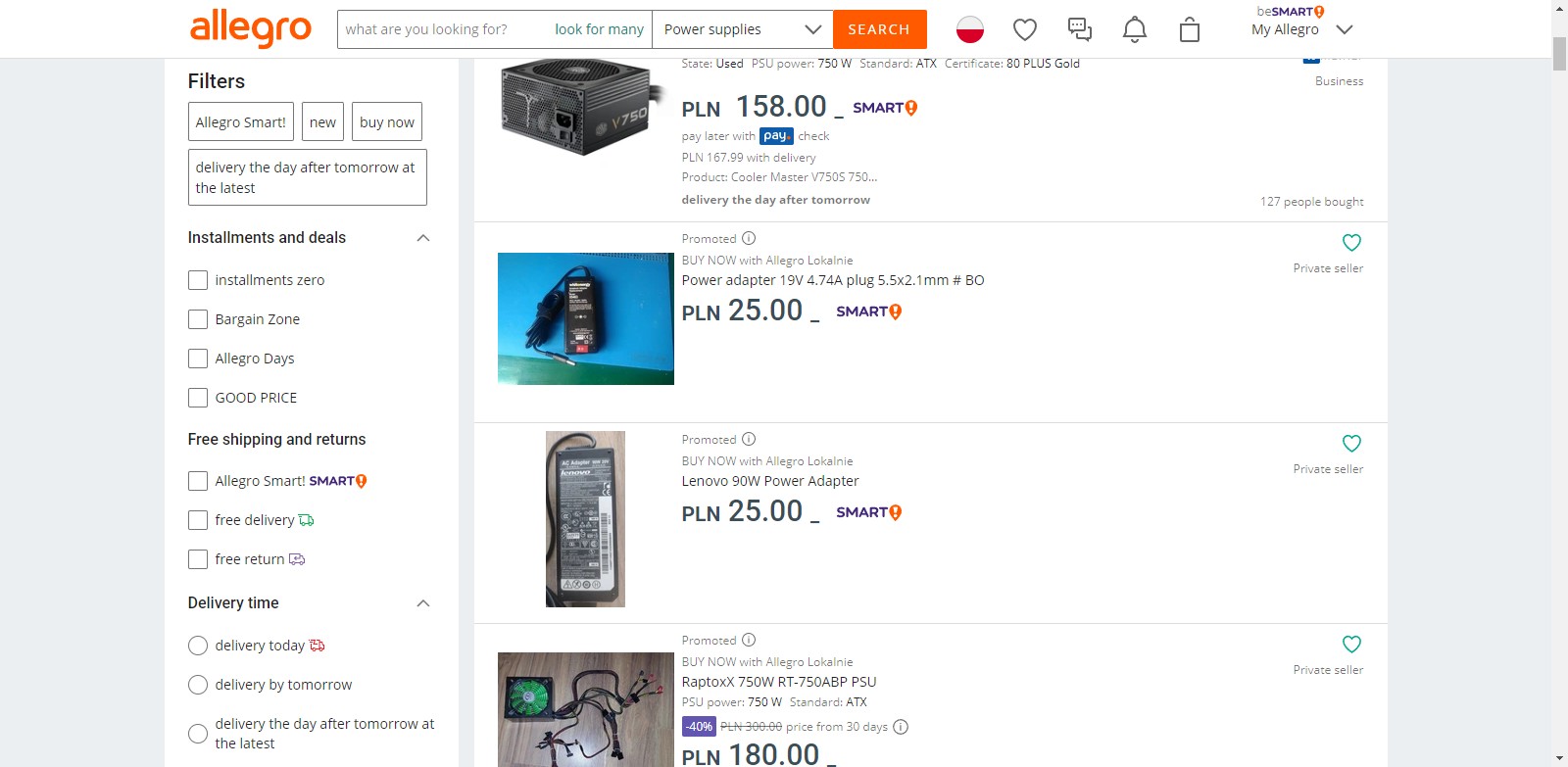Open the Power supplies category dropdown
This screenshot has height=767, width=1568.
(x=742, y=29)
